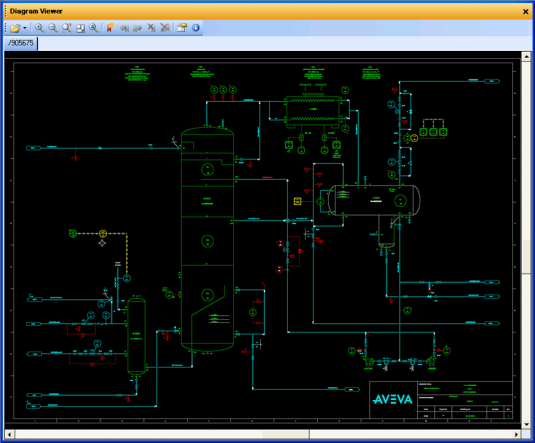Click the delete bookmark icon
The height and width of the screenshot is (443, 535).
(151, 28)
